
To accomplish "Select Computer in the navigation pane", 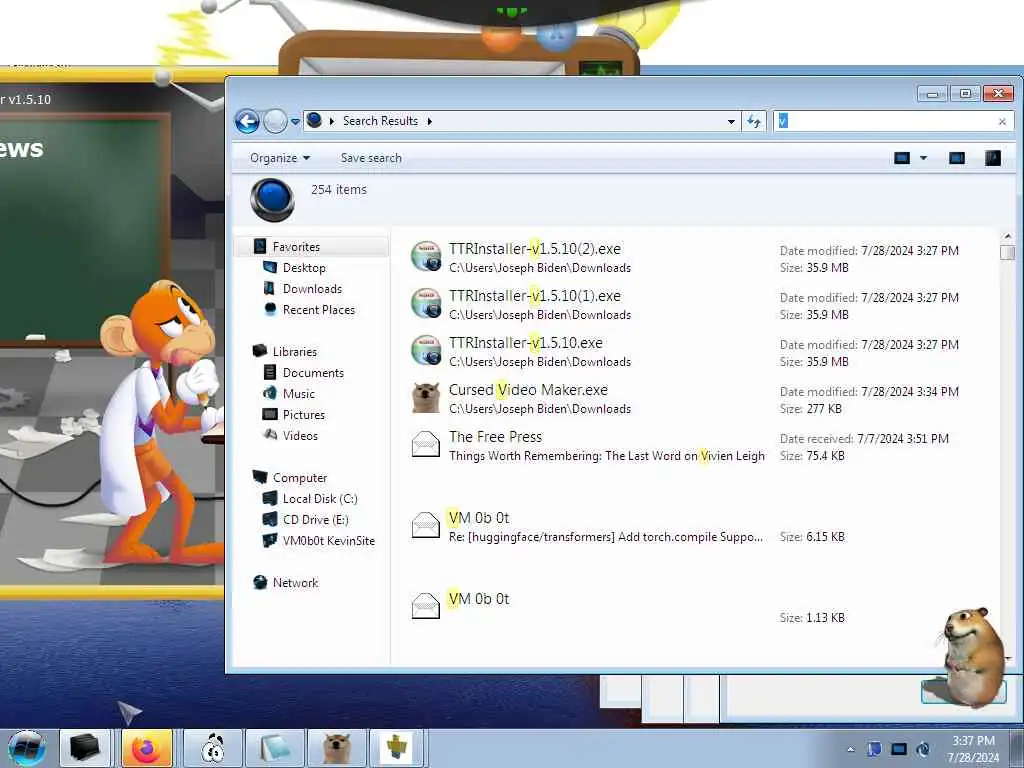I will coord(300,477).
